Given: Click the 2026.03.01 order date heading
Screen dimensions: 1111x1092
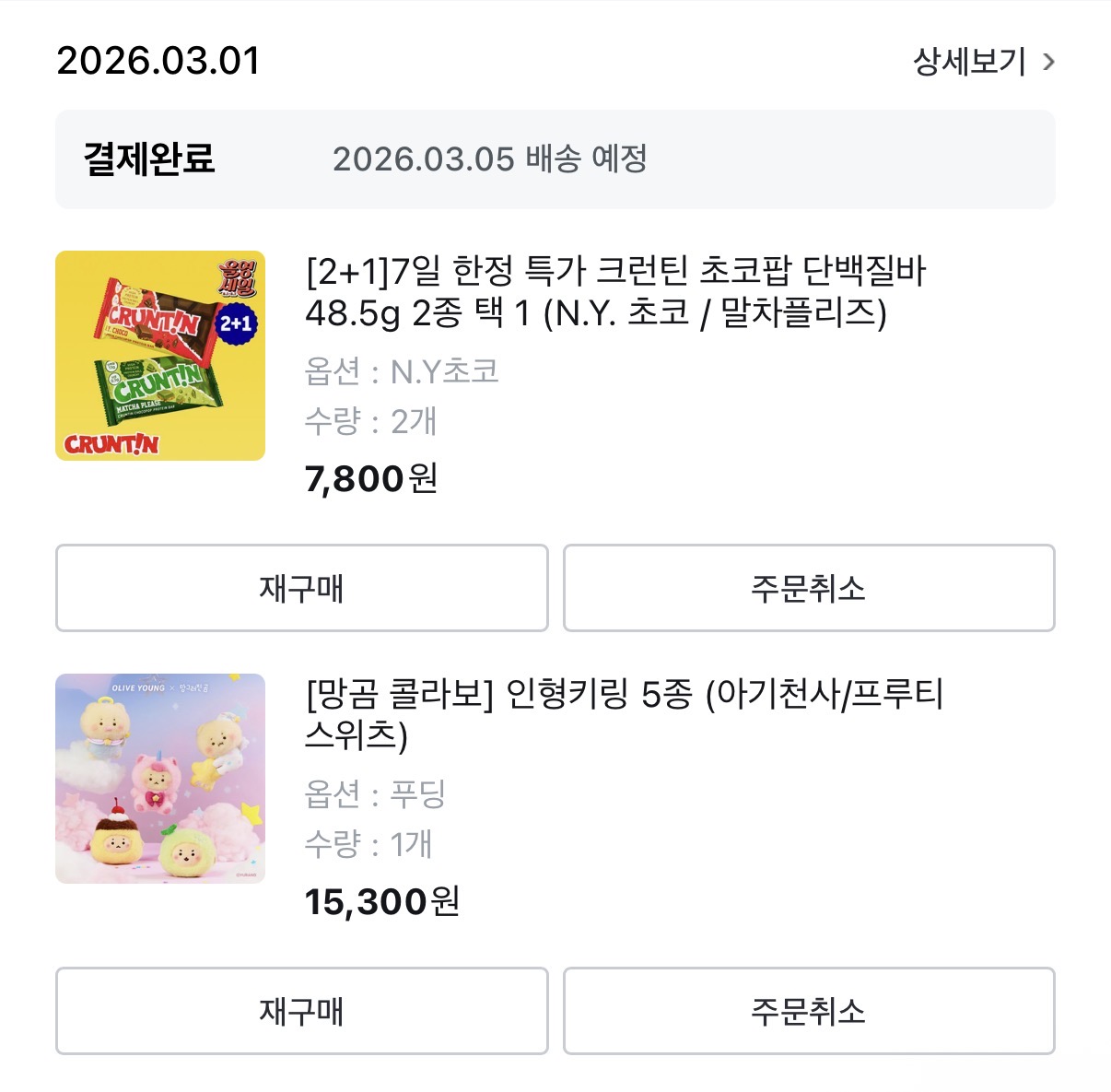Looking at the screenshot, I should coord(158,61).
